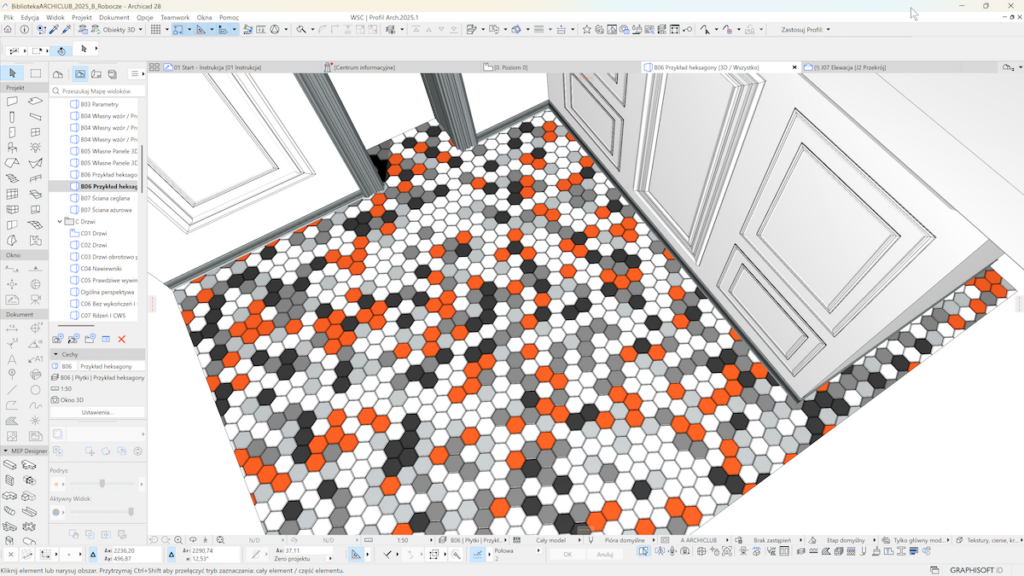Viewport: 1024px width, 576px height.
Task: Open Publisher sets in the Navigator
Action: tap(112, 74)
